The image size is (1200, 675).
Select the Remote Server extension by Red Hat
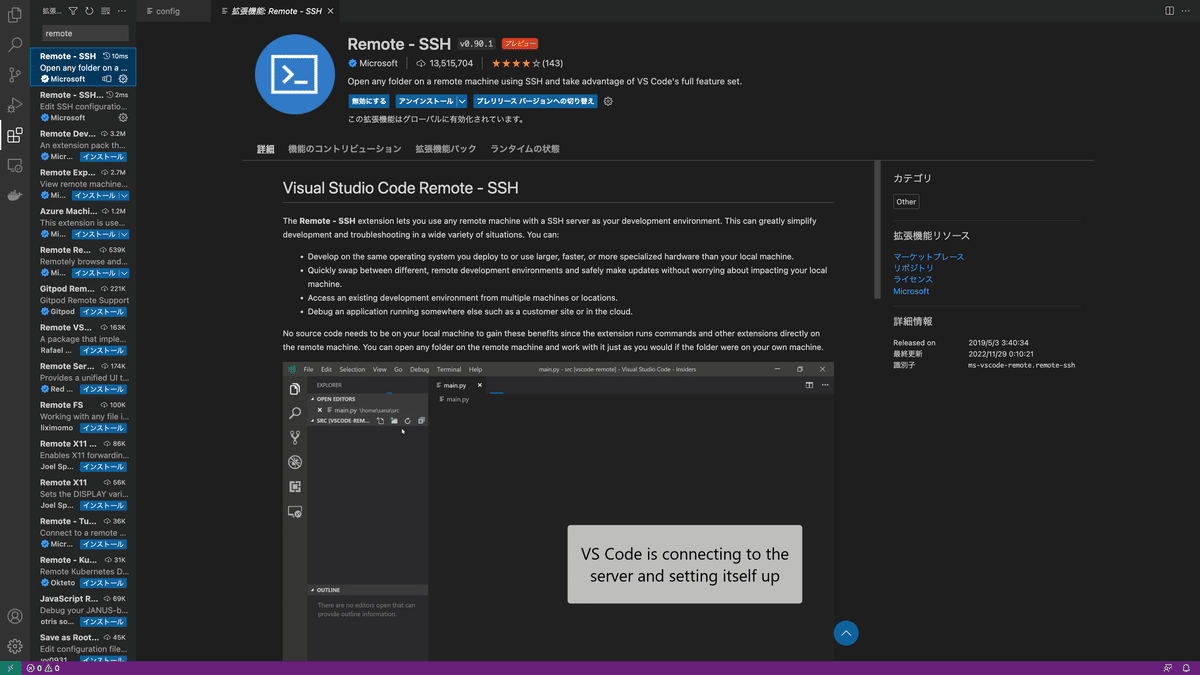pyautogui.click(x=83, y=375)
